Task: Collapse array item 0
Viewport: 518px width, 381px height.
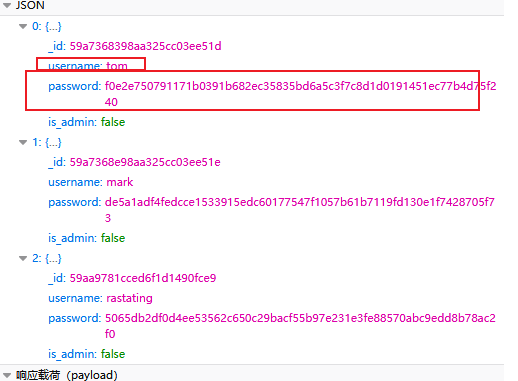Action: pos(23,26)
